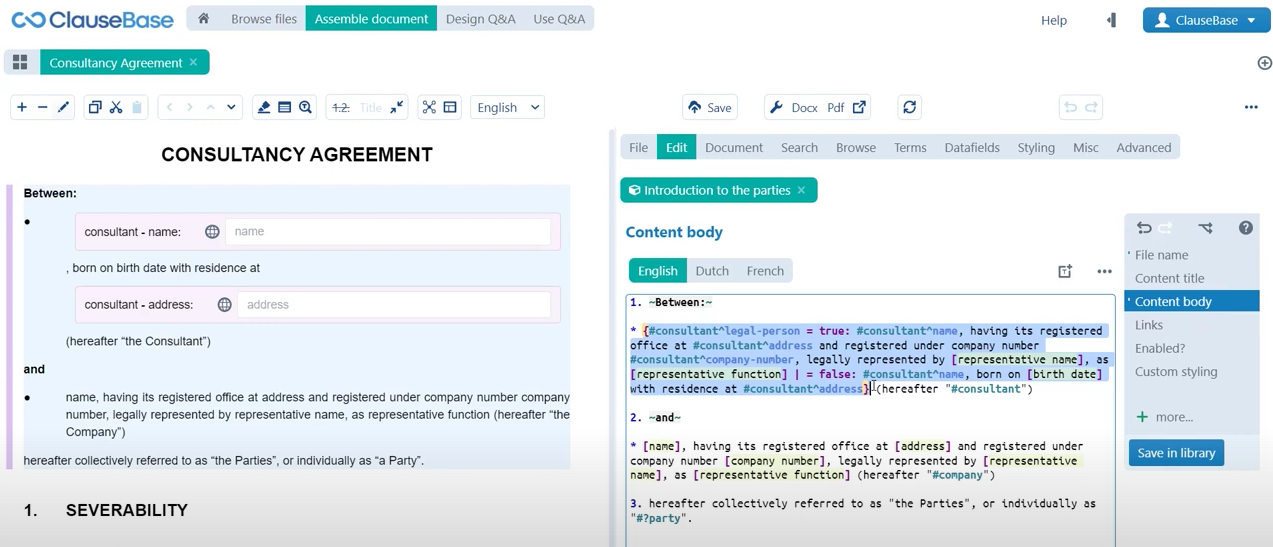Click the refresh document icon
Viewport: 1273px width, 547px height.
(909, 107)
